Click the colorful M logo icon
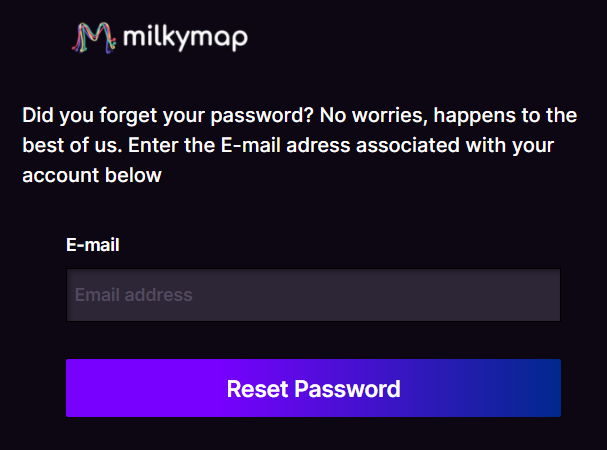Image resolution: width=607 pixels, height=450 pixels. point(94,38)
